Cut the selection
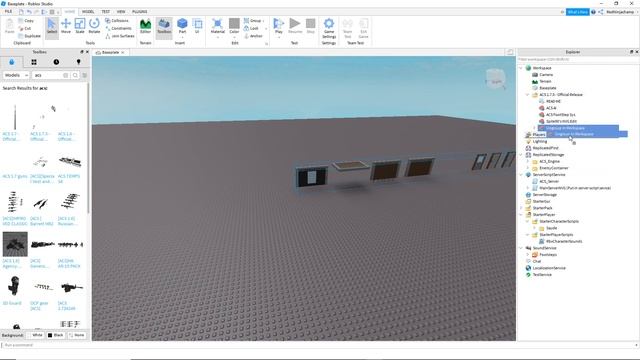Image resolution: width=640 pixels, height=360 pixels. pos(25,28)
